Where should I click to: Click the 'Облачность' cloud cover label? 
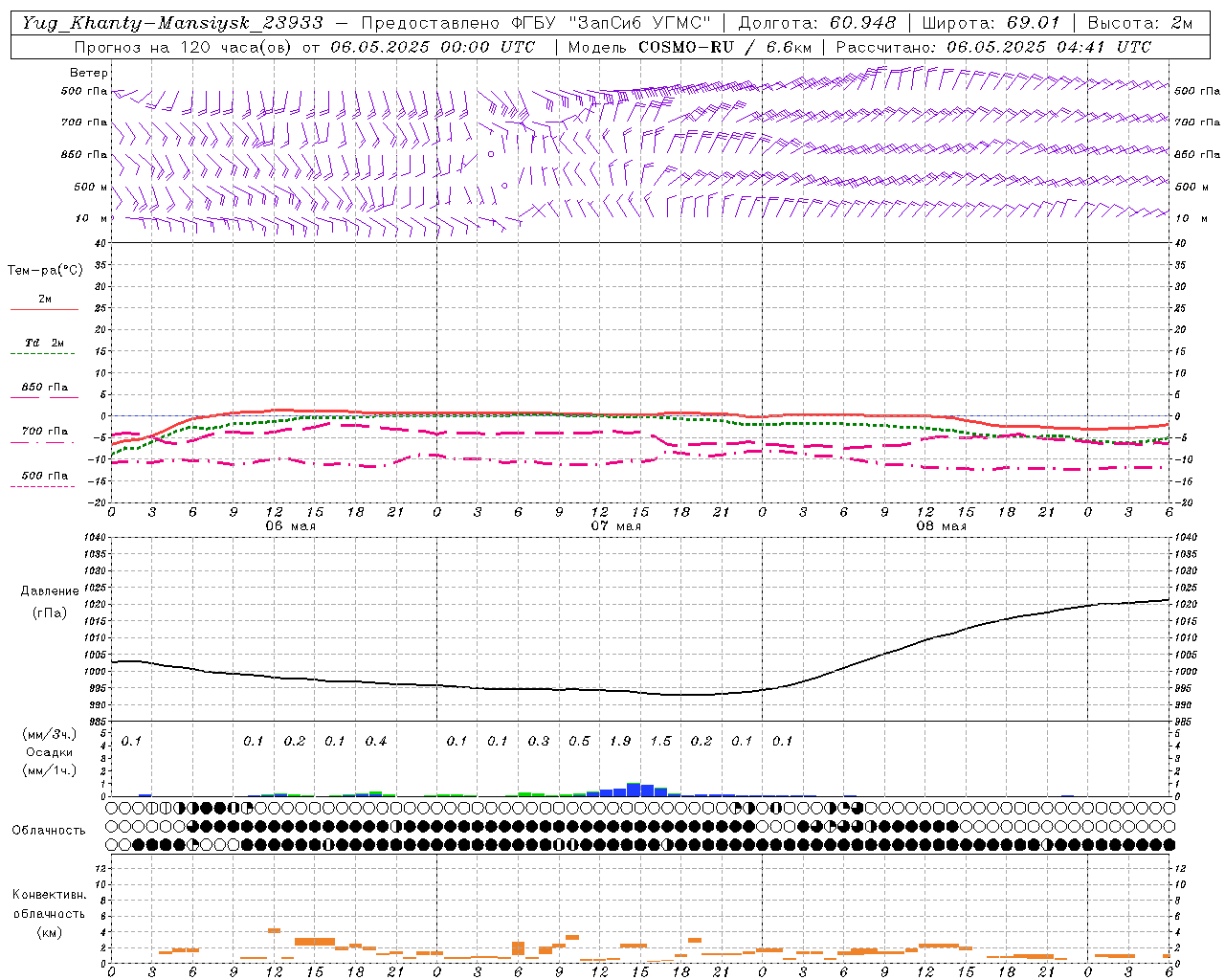tap(49, 831)
